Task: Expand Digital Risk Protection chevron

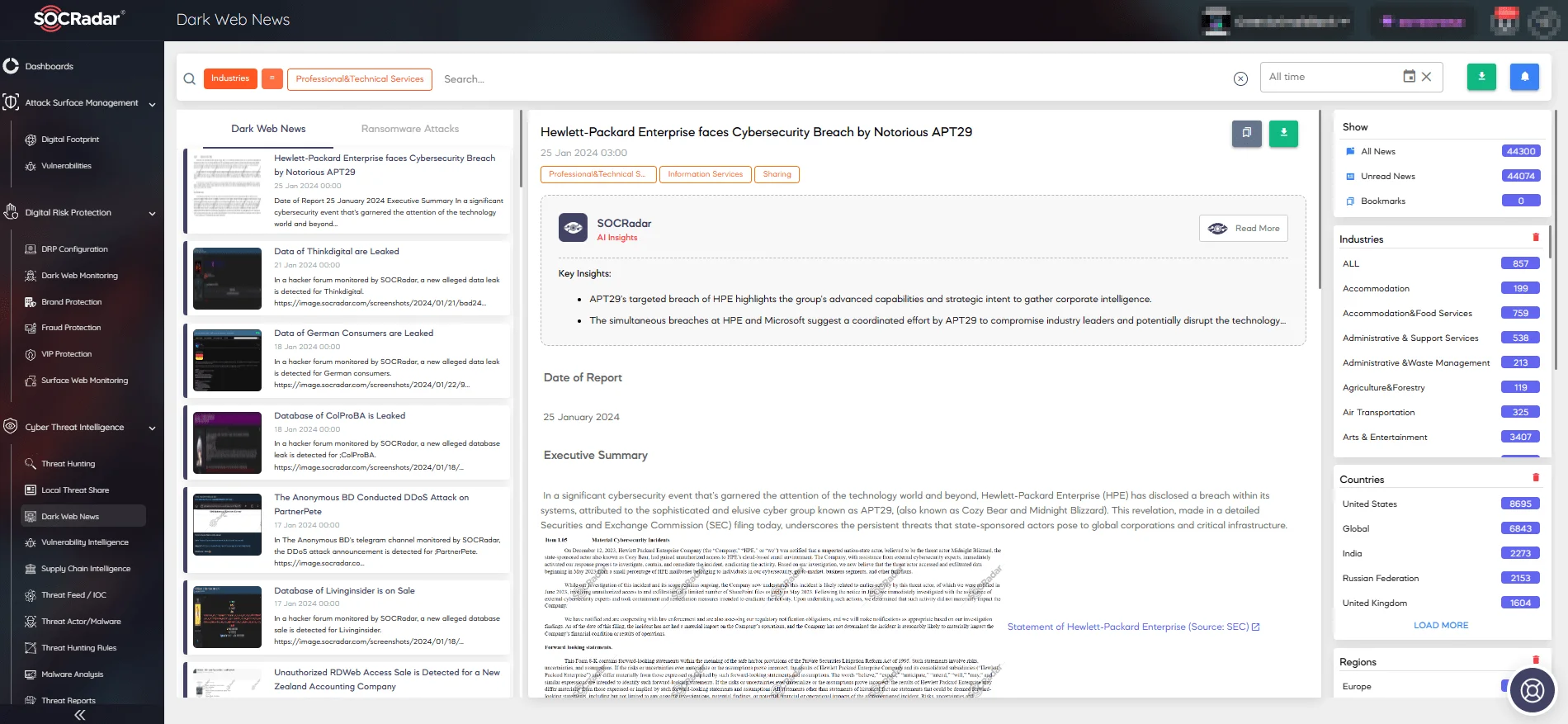Action: [152, 214]
